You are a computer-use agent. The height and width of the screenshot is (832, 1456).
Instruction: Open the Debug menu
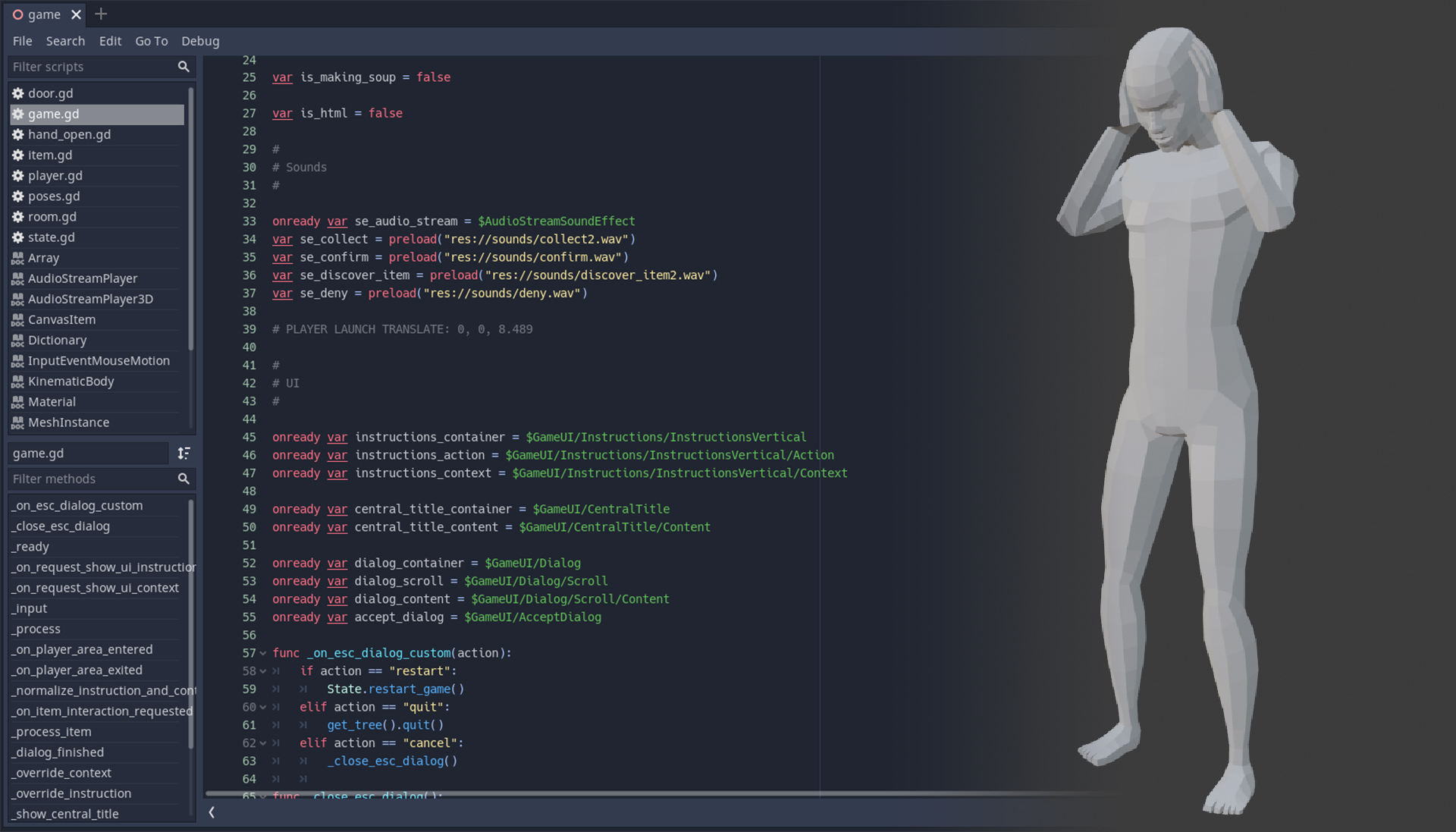(200, 41)
